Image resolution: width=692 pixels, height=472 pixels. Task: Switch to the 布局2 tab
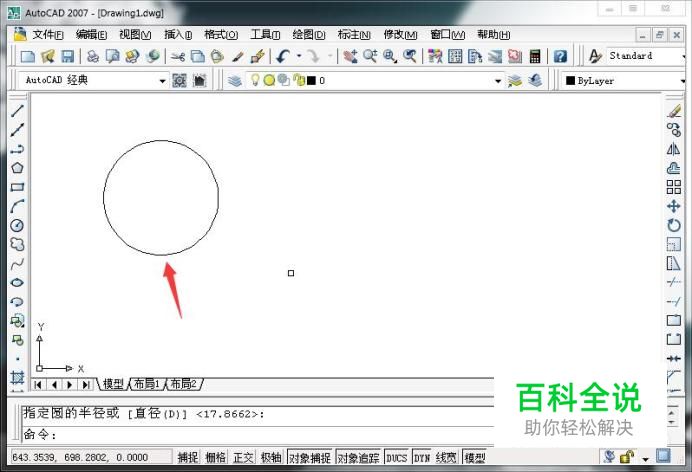(184, 384)
